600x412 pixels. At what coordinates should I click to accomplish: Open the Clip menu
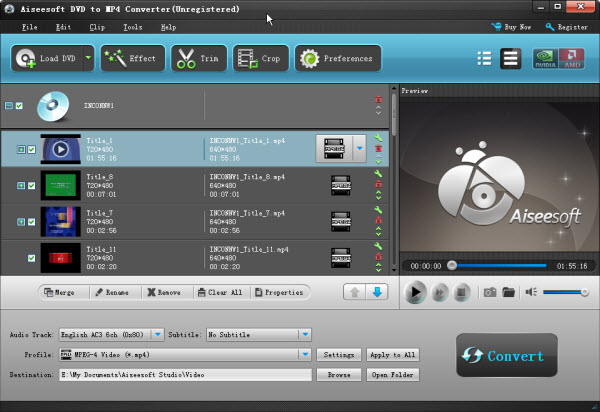point(97,27)
